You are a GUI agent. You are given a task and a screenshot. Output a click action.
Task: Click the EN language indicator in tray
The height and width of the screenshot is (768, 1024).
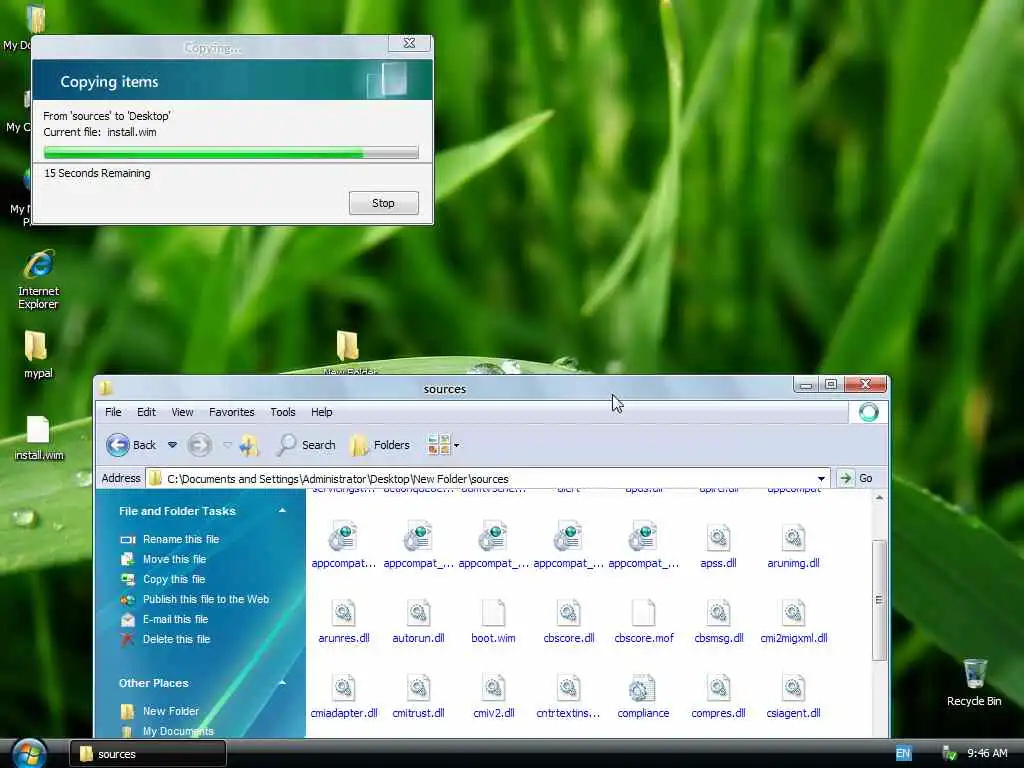click(x=903, y=754)
